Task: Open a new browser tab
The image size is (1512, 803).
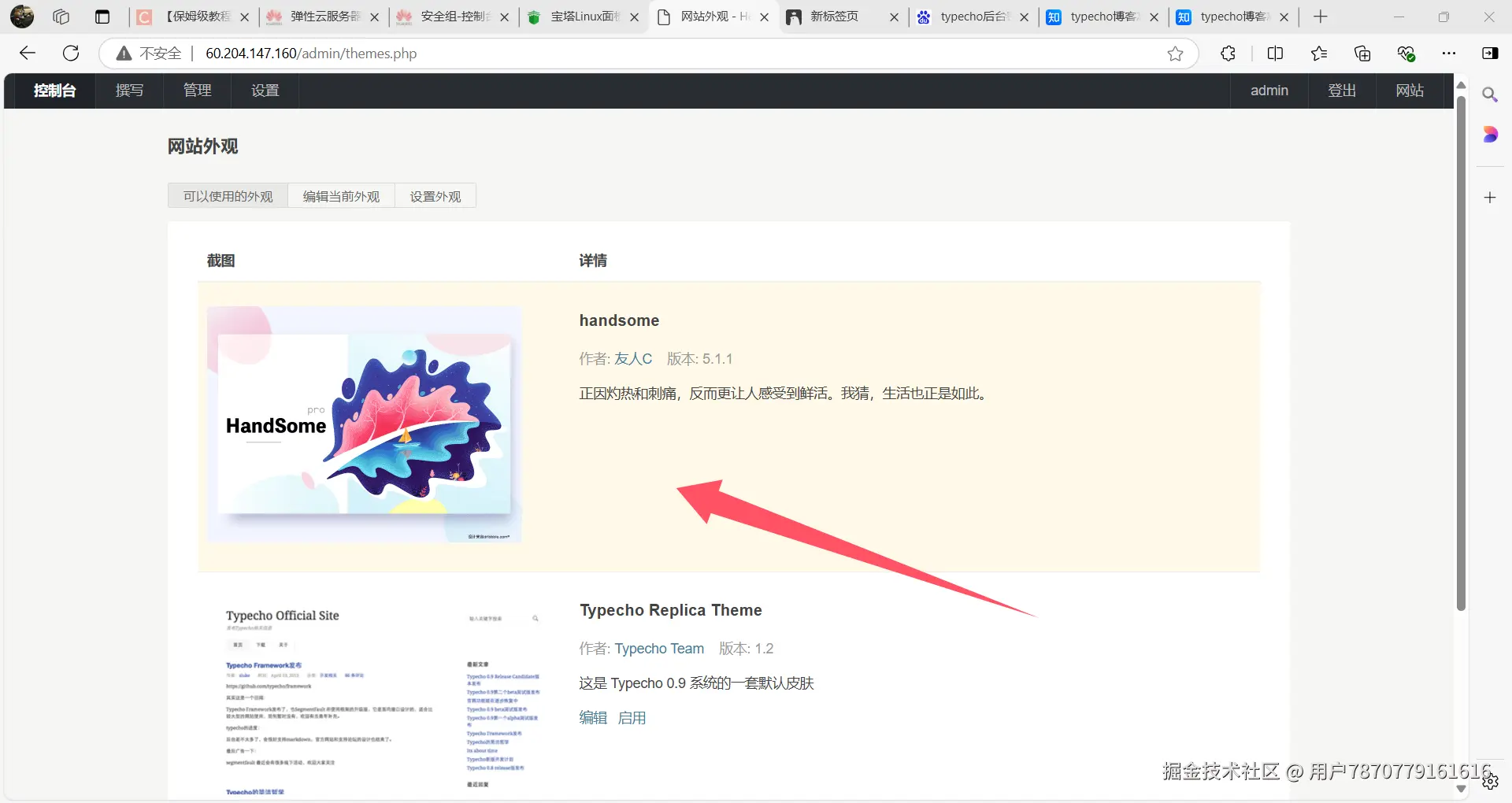Action: pos(1321,17)
